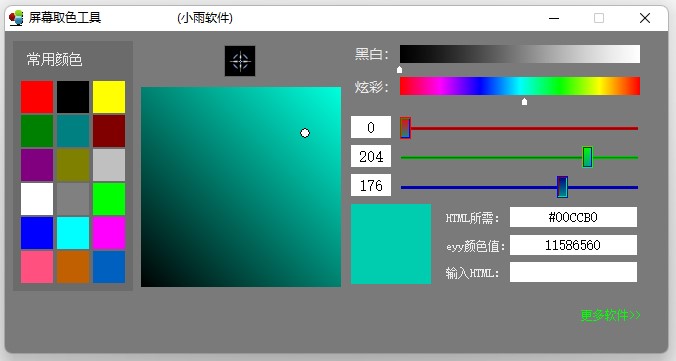The width and height of the screenshot is (676, 361).
Task: Click the current color preview box
Action: pos(391,244)
